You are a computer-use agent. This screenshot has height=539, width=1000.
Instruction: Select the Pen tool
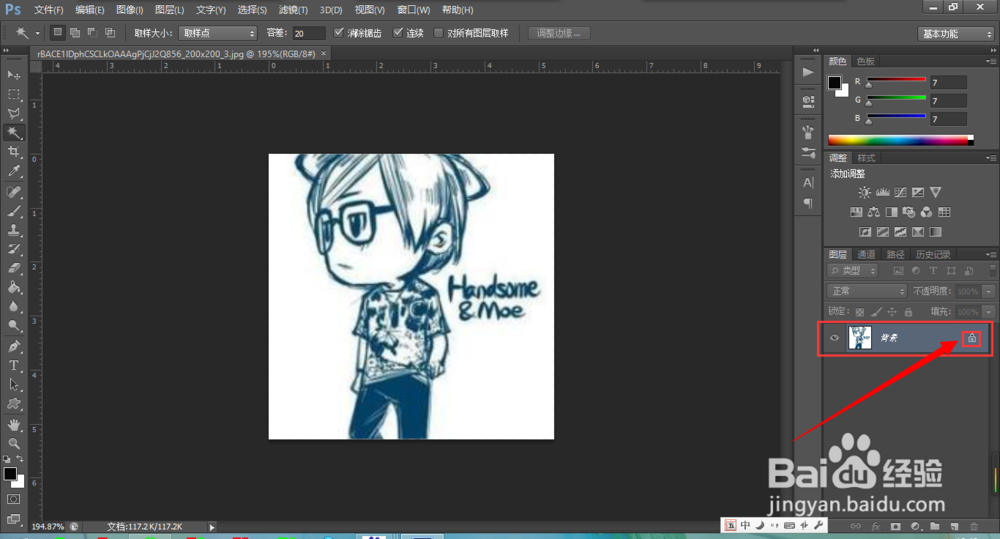(x=13, y=346)
